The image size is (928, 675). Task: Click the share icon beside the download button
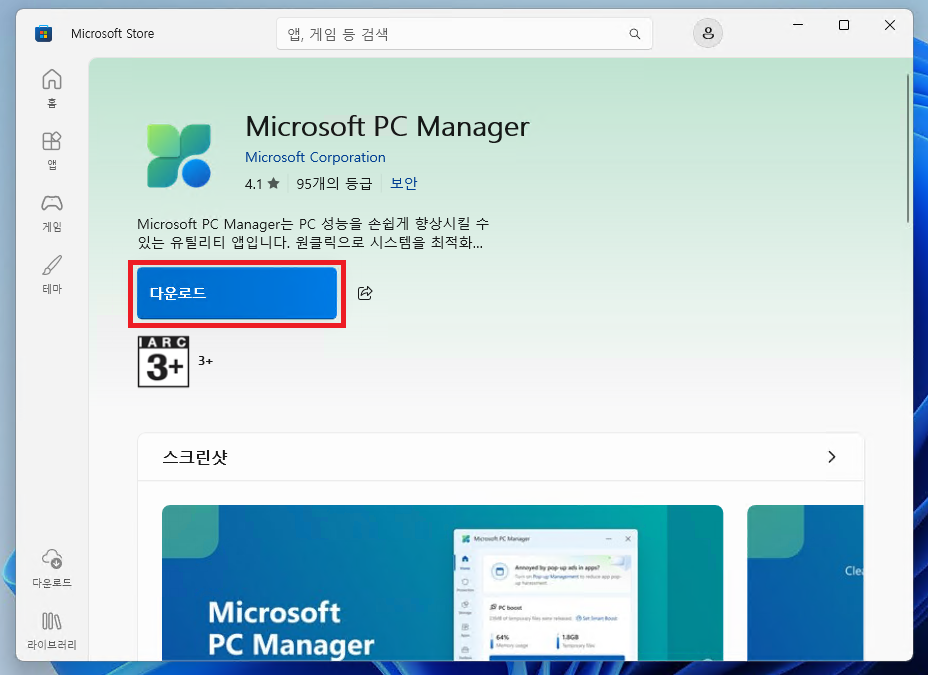point(365,293)
